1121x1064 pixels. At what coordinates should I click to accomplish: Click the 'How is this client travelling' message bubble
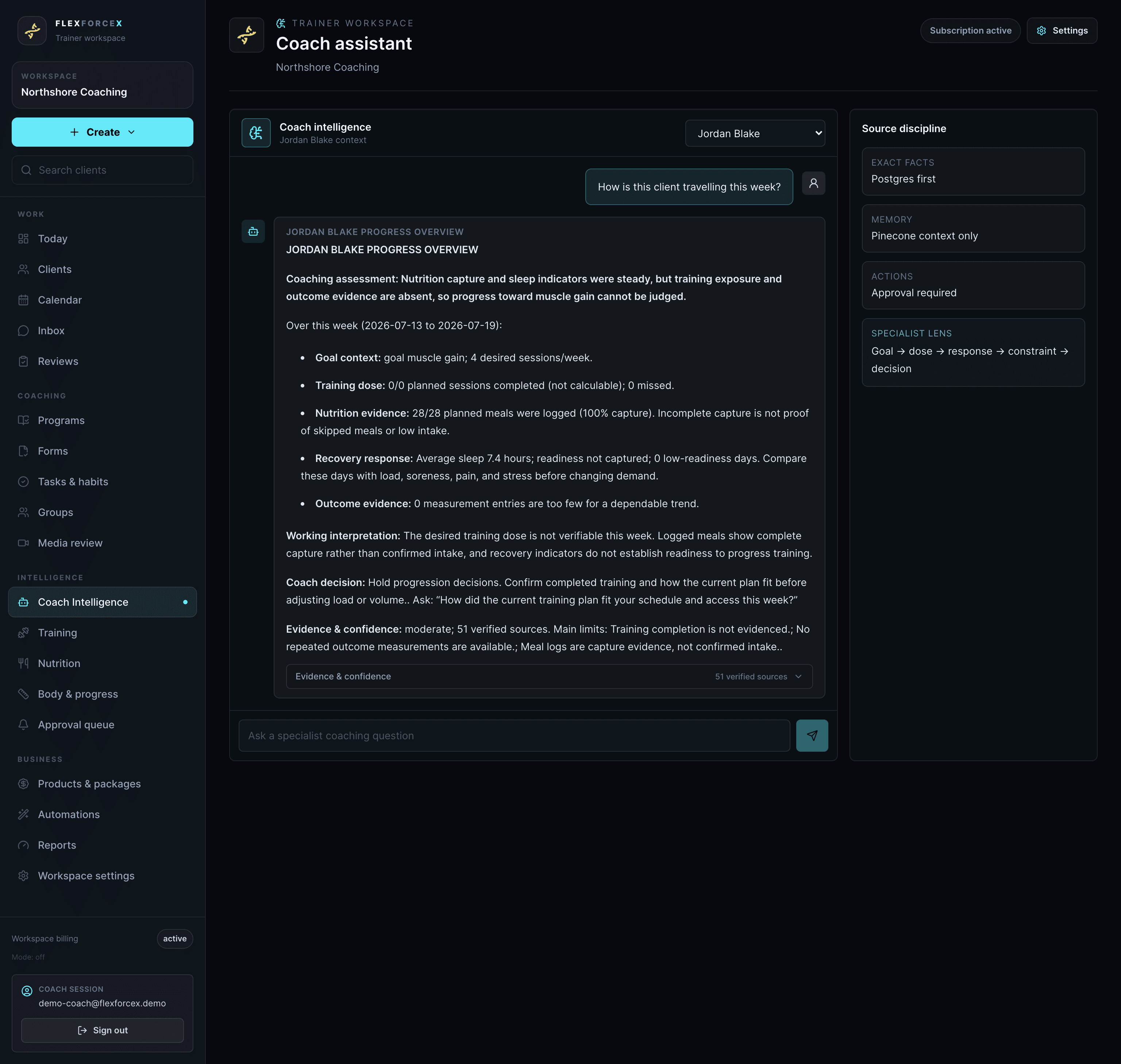(x=689, y=186)
